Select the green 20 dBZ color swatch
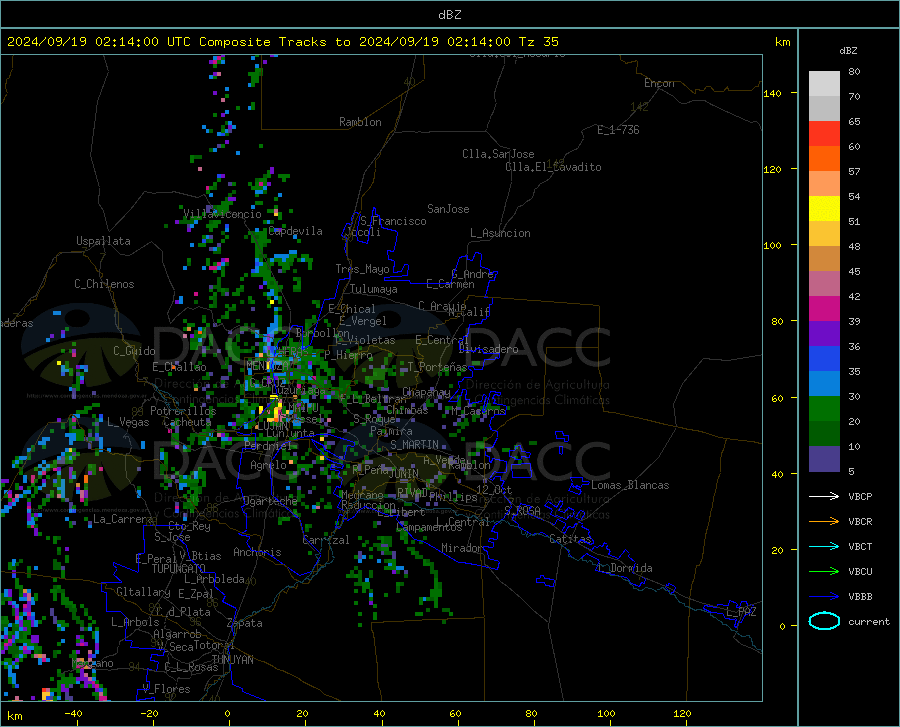 point(824,409)
